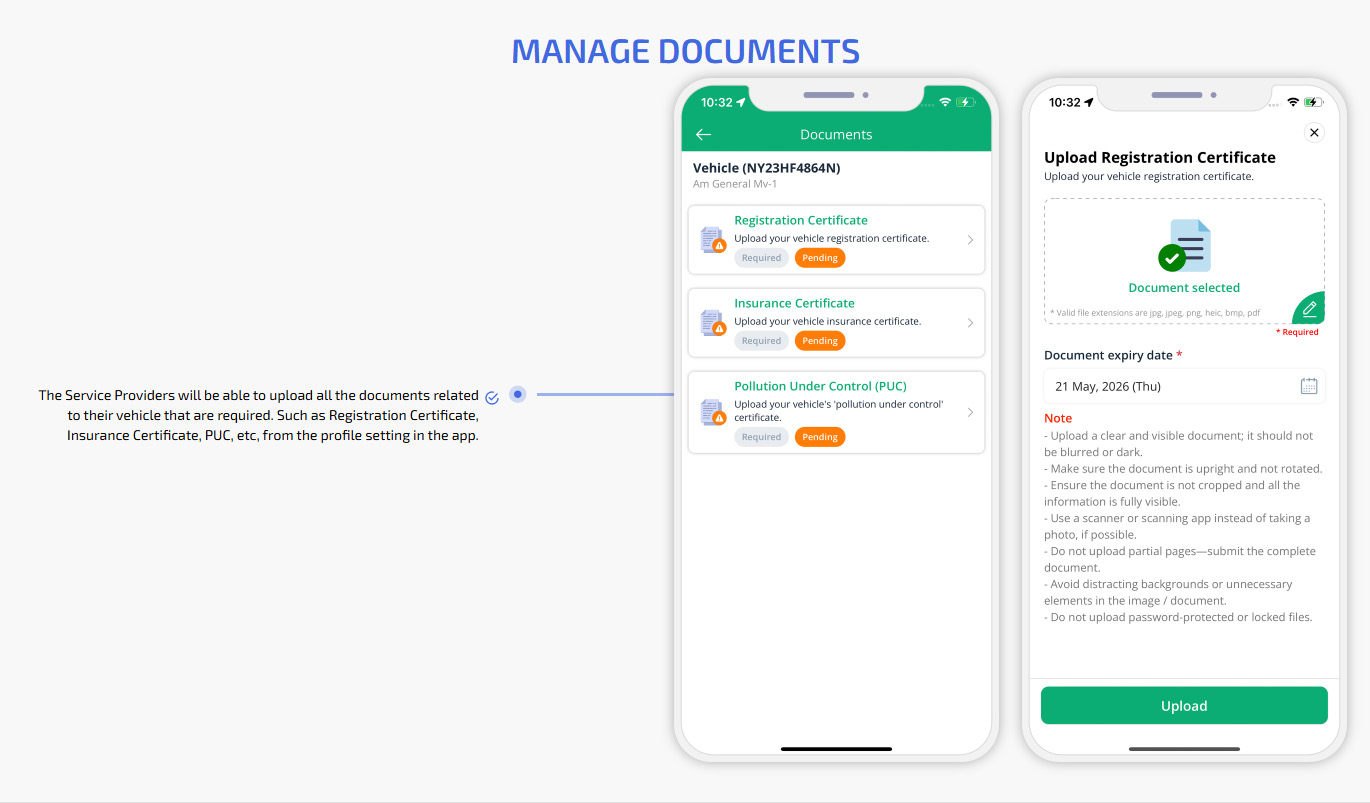This screenshot has width=1370, height=803.
Task: Click the Registration Certificate document warning icon
Action: [x=713, y=240]
